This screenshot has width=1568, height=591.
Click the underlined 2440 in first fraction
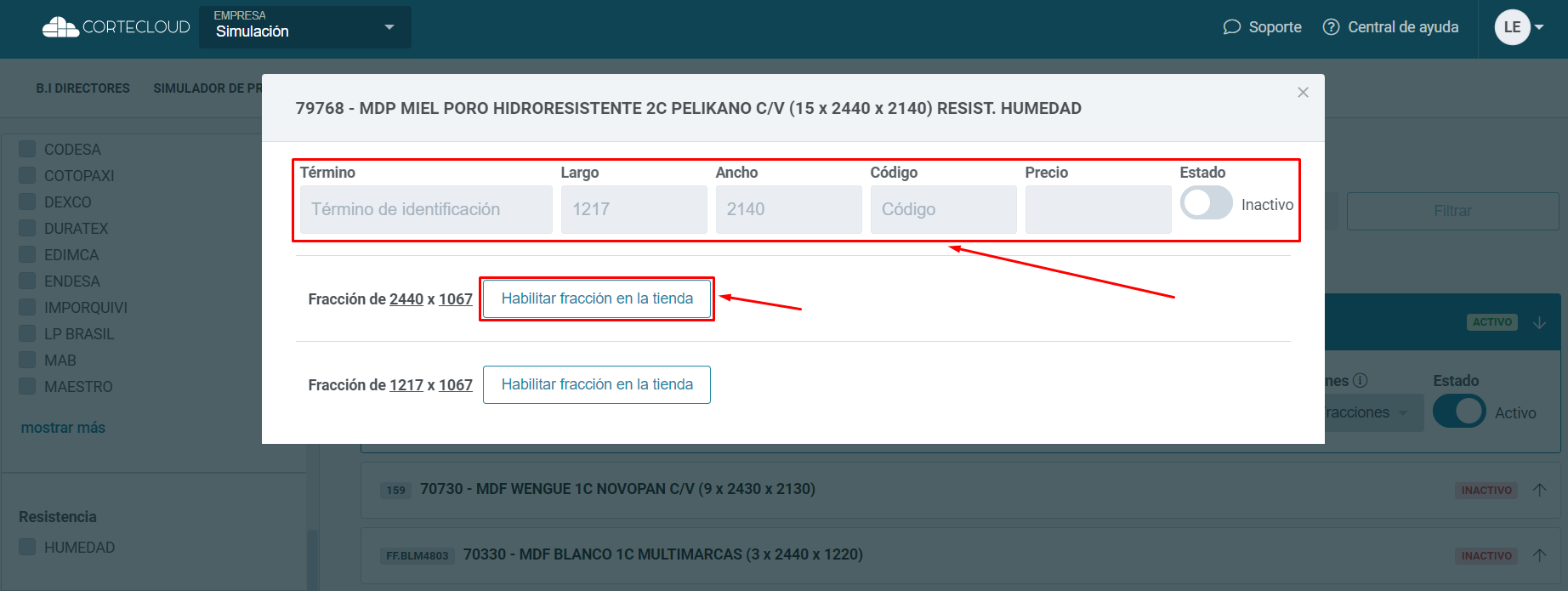coord(406,299)
